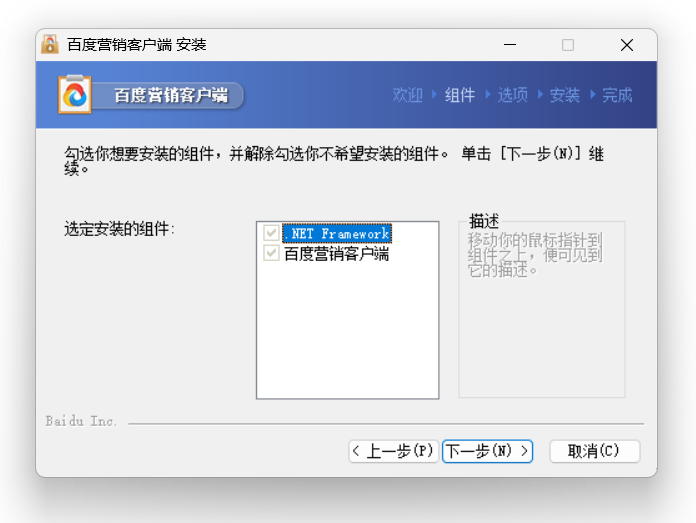Click the 选项 step in the header
Image resolution: width=696 pixels, height=523 pixels.
[x=513, y=95]
